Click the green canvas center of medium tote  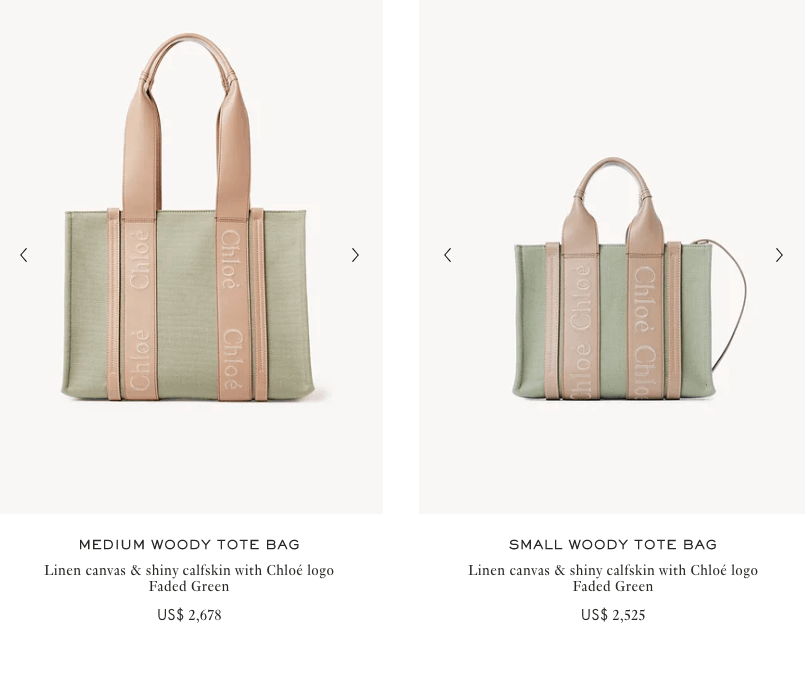pyautogui.click(x=186, y=305)
